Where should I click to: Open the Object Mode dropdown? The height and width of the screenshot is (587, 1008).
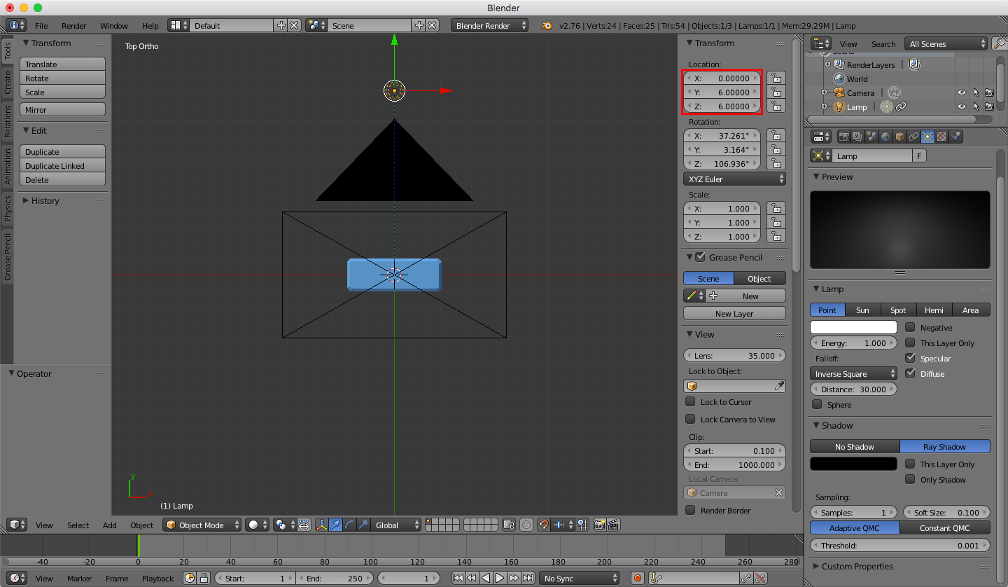(x=202, y=525)
